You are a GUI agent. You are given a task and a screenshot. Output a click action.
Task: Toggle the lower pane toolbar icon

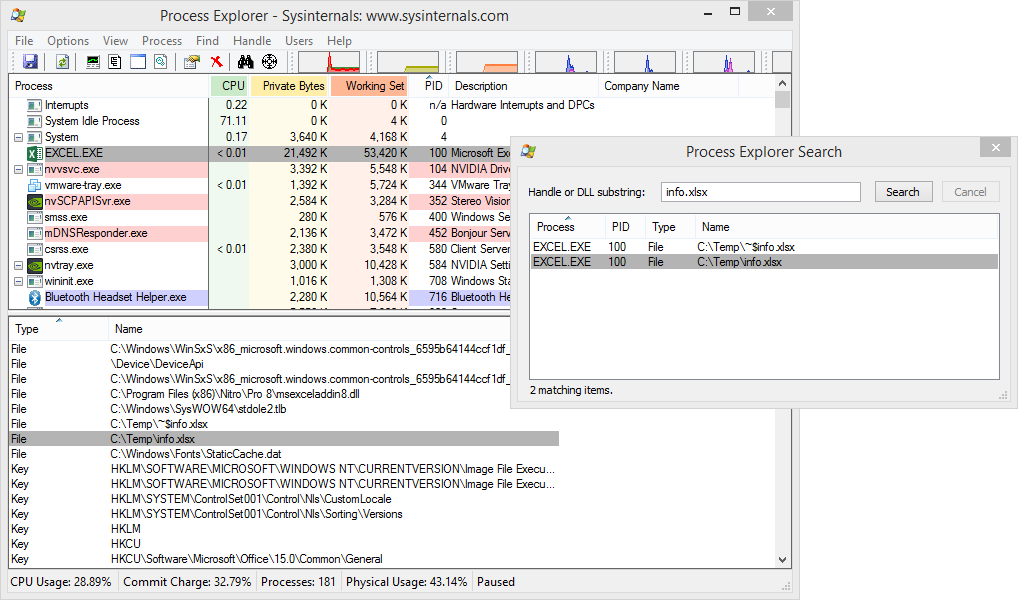click(x=138, y=62)
